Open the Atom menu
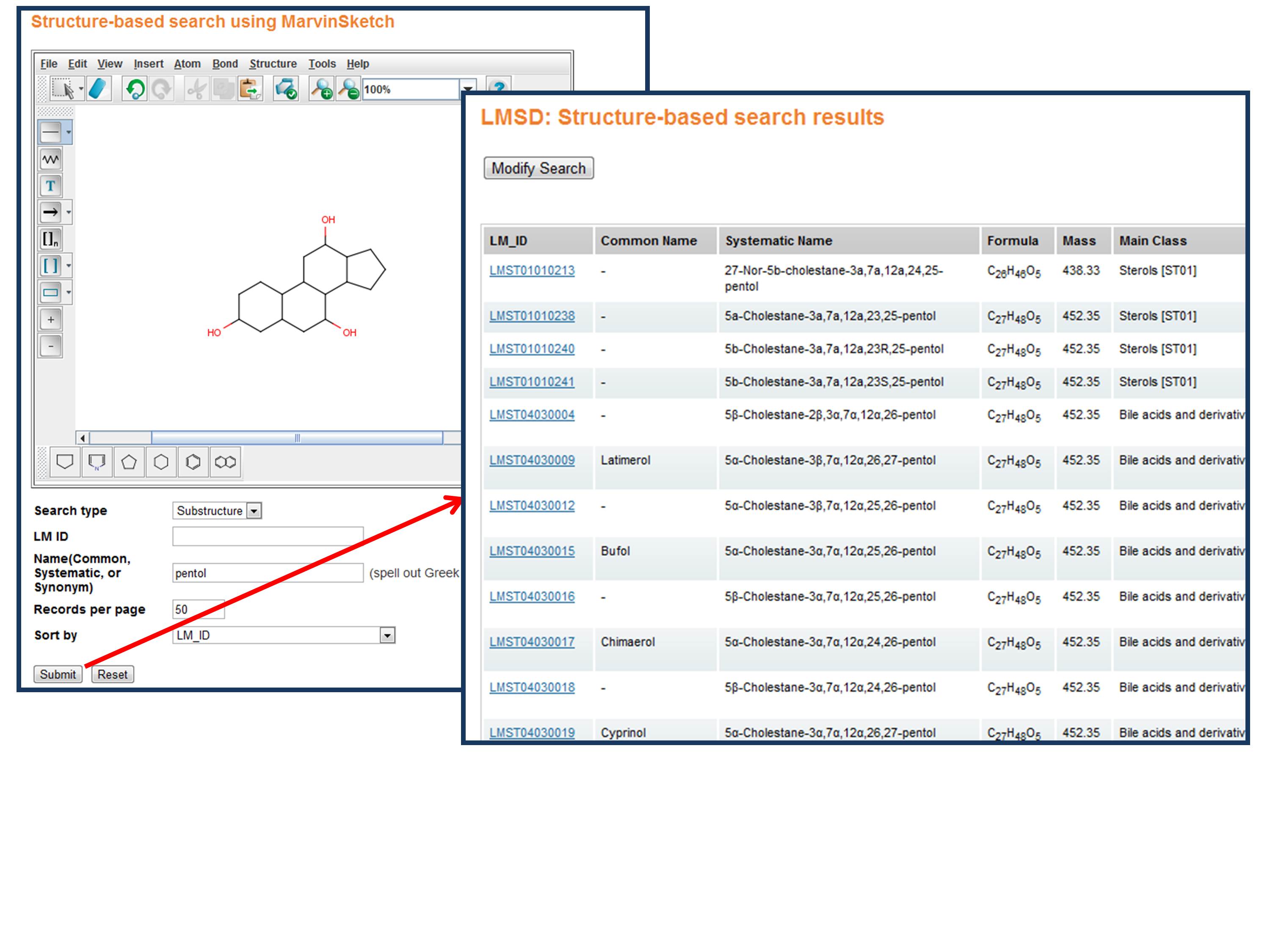Image resolution: width=1270 pixels, height=952 pixels. coord(187,64)
